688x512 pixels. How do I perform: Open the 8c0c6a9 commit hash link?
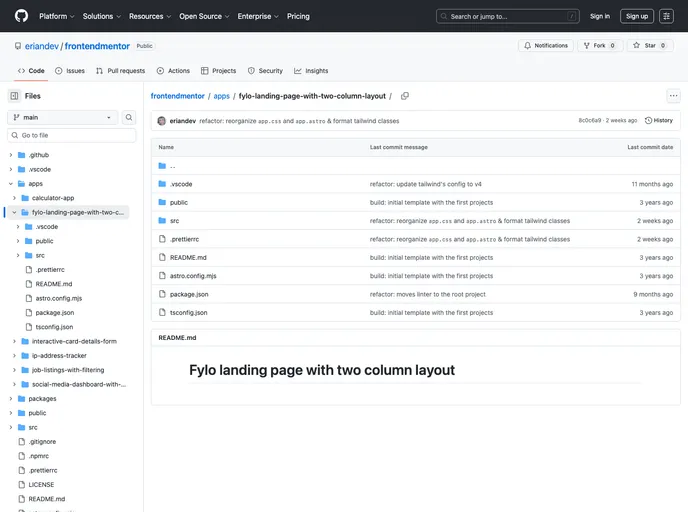click(590, 120)
